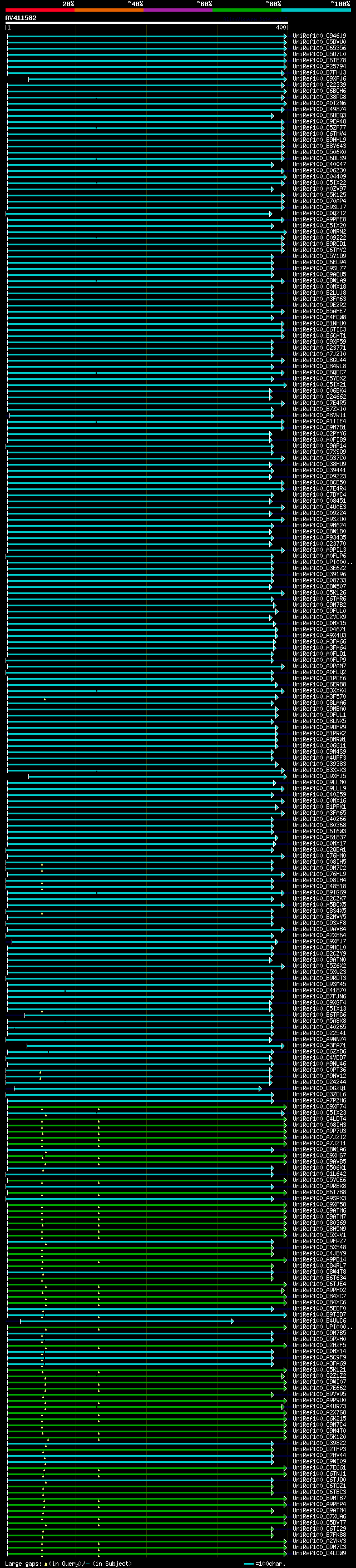
Task: Click the =100char. scale legend
Action: (x=264, y=1563)
